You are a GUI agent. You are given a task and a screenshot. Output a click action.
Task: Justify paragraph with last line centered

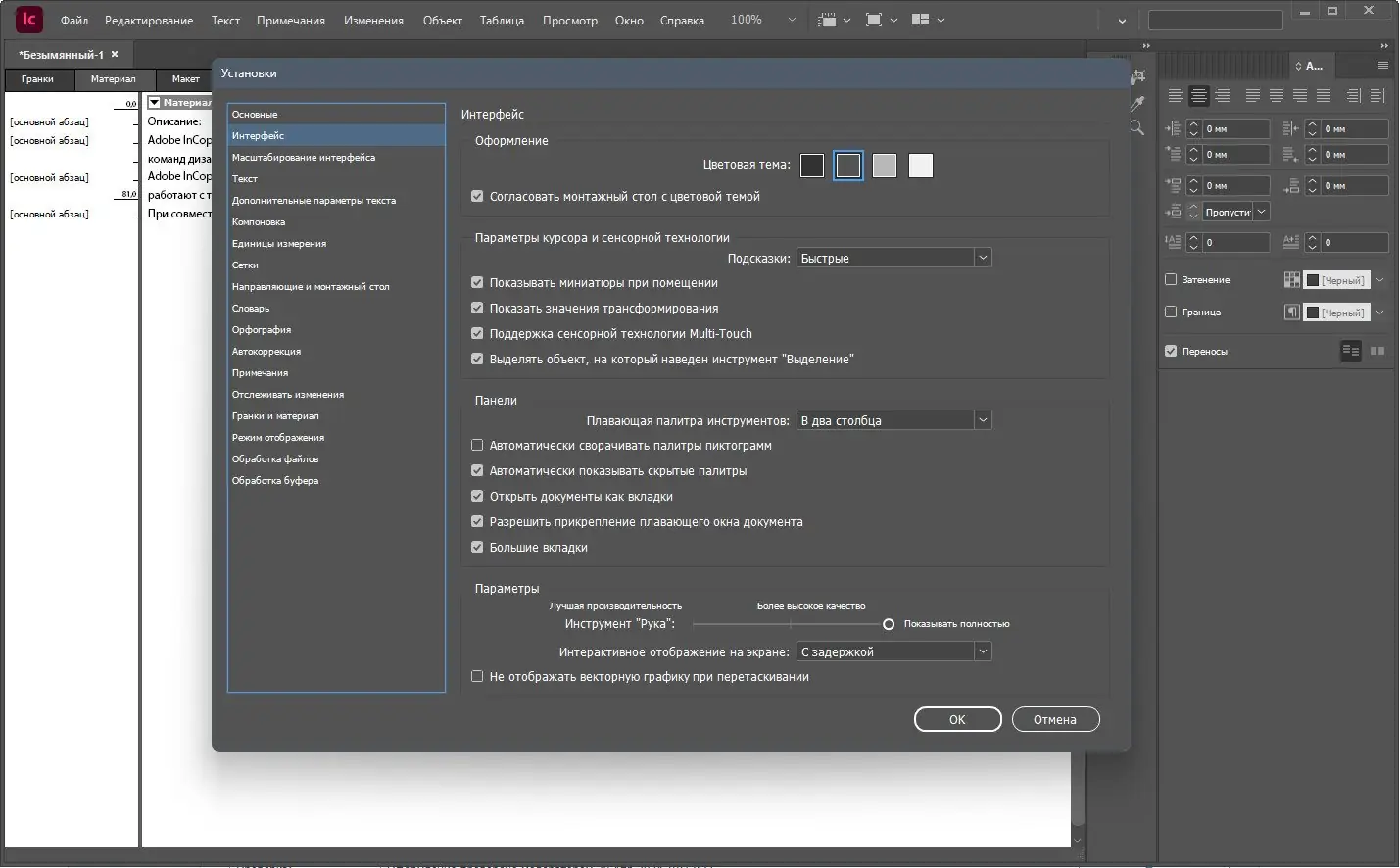point(1277,96)
